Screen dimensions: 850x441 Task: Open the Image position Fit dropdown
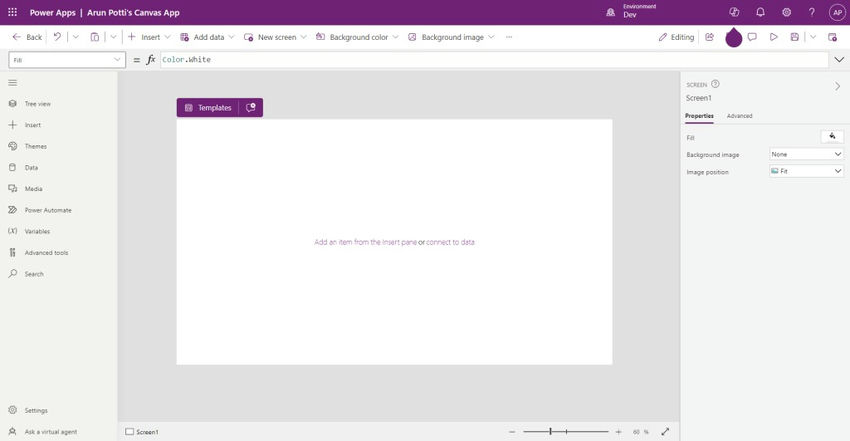click(x=806, y=171)
